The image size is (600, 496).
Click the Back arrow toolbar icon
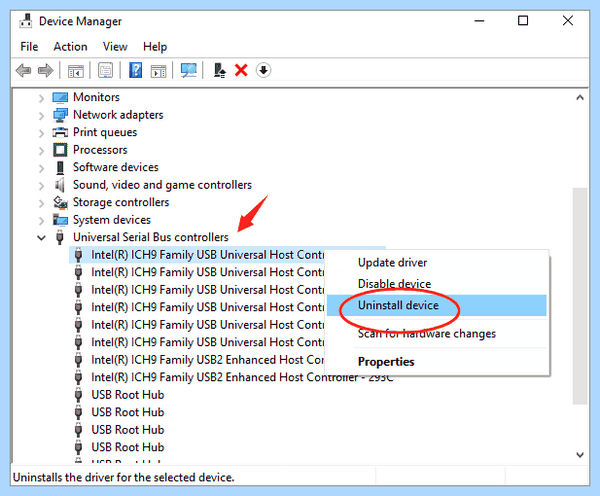23,70
